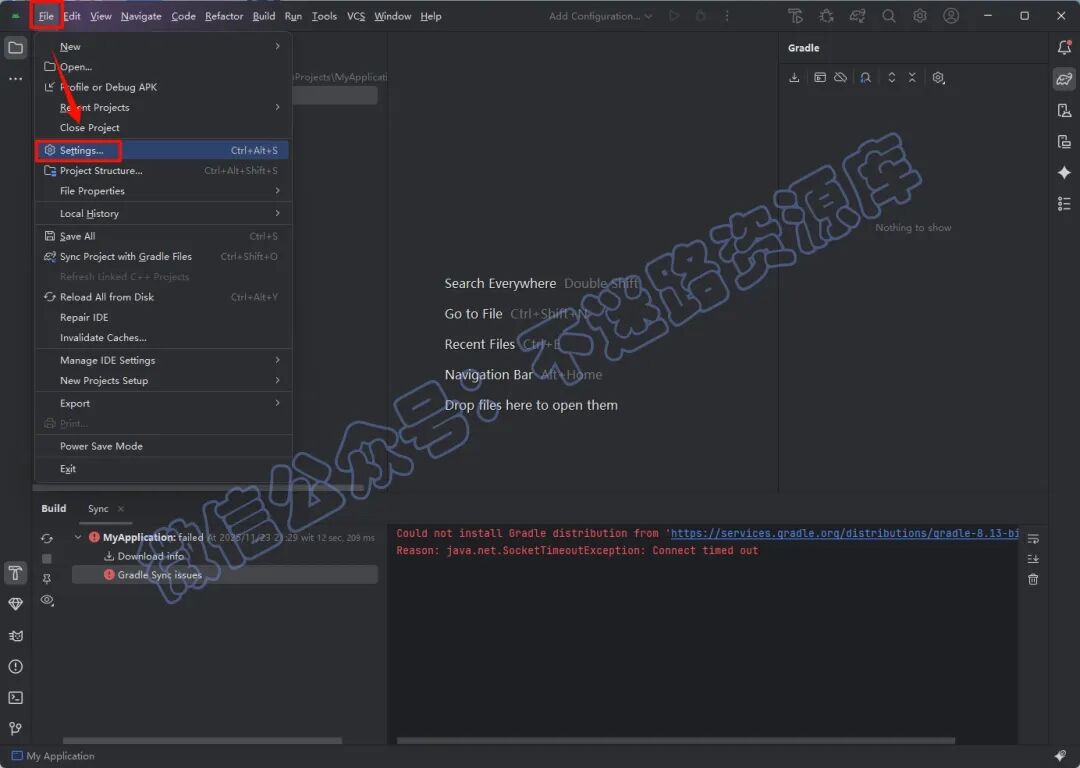Expand the Local History submenu arrow
Image resolution: width=1080 pixels, height=768 pixels.
pyautogui.click(x=278, y=214)
